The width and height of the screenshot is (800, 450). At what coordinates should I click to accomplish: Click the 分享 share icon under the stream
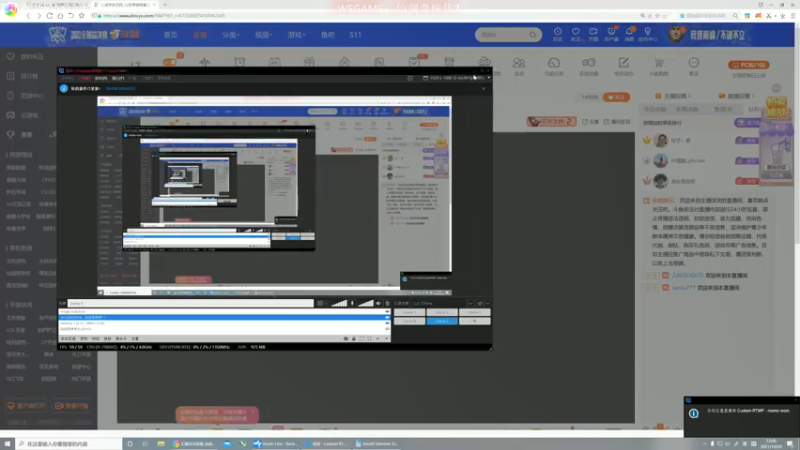tap(591, 122)
